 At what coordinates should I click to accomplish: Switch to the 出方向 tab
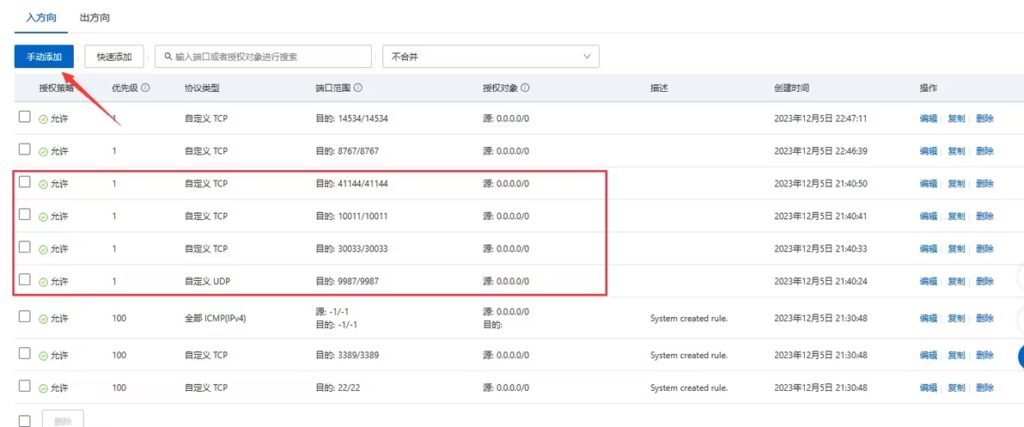pyautogui.click(x=95, y=18)
